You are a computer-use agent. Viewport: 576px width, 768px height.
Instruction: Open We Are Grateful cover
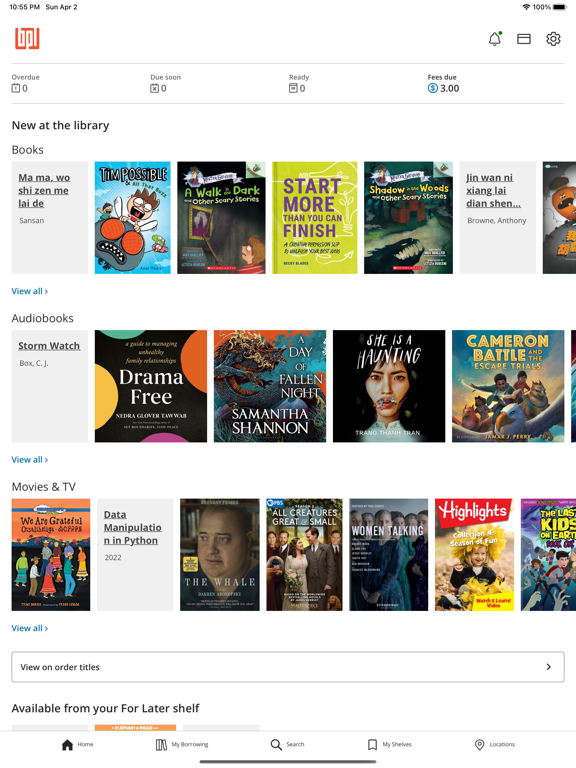pyautogui.click(x=51, y=554)
